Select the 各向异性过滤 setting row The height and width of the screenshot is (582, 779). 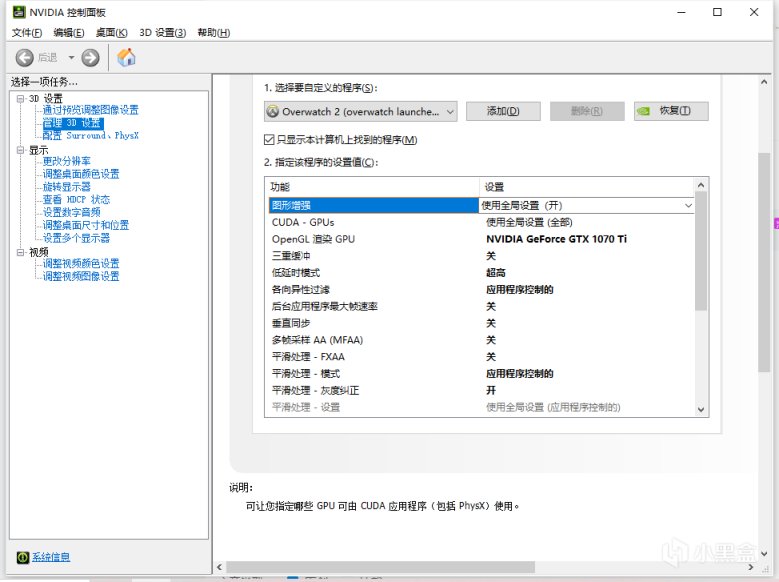click(x=481, y=290)
